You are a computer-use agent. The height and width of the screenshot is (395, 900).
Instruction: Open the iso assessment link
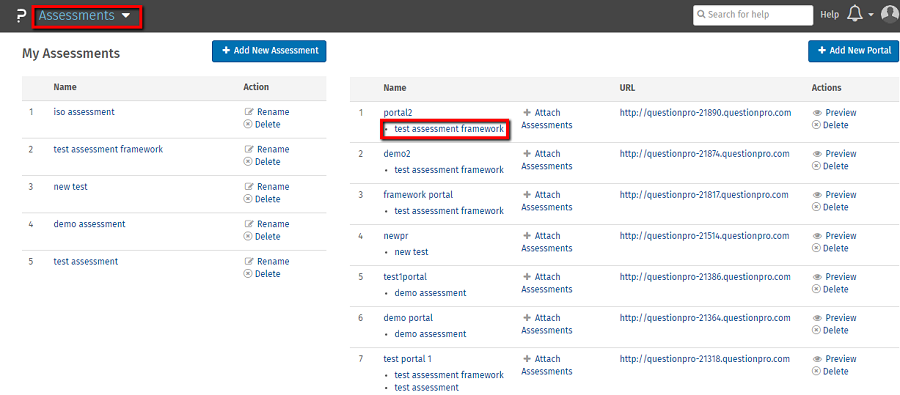(84, 112)
